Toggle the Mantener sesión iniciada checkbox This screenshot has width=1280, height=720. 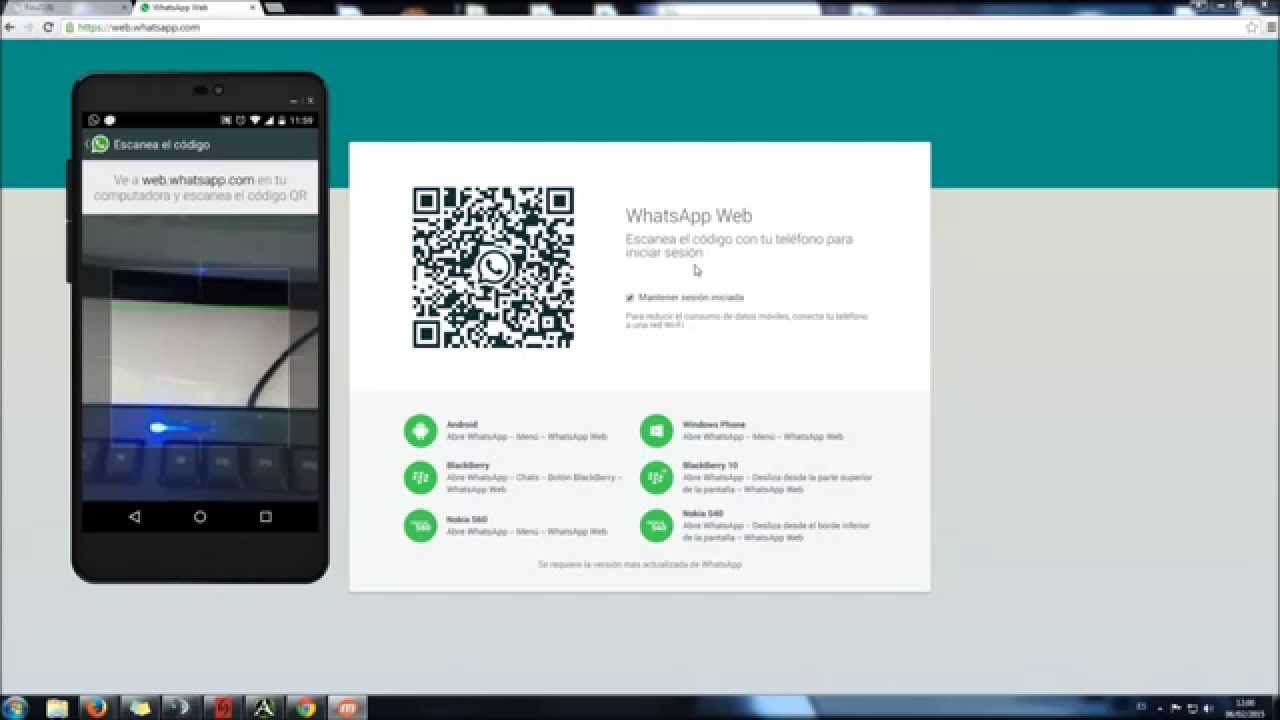point(630,298)
